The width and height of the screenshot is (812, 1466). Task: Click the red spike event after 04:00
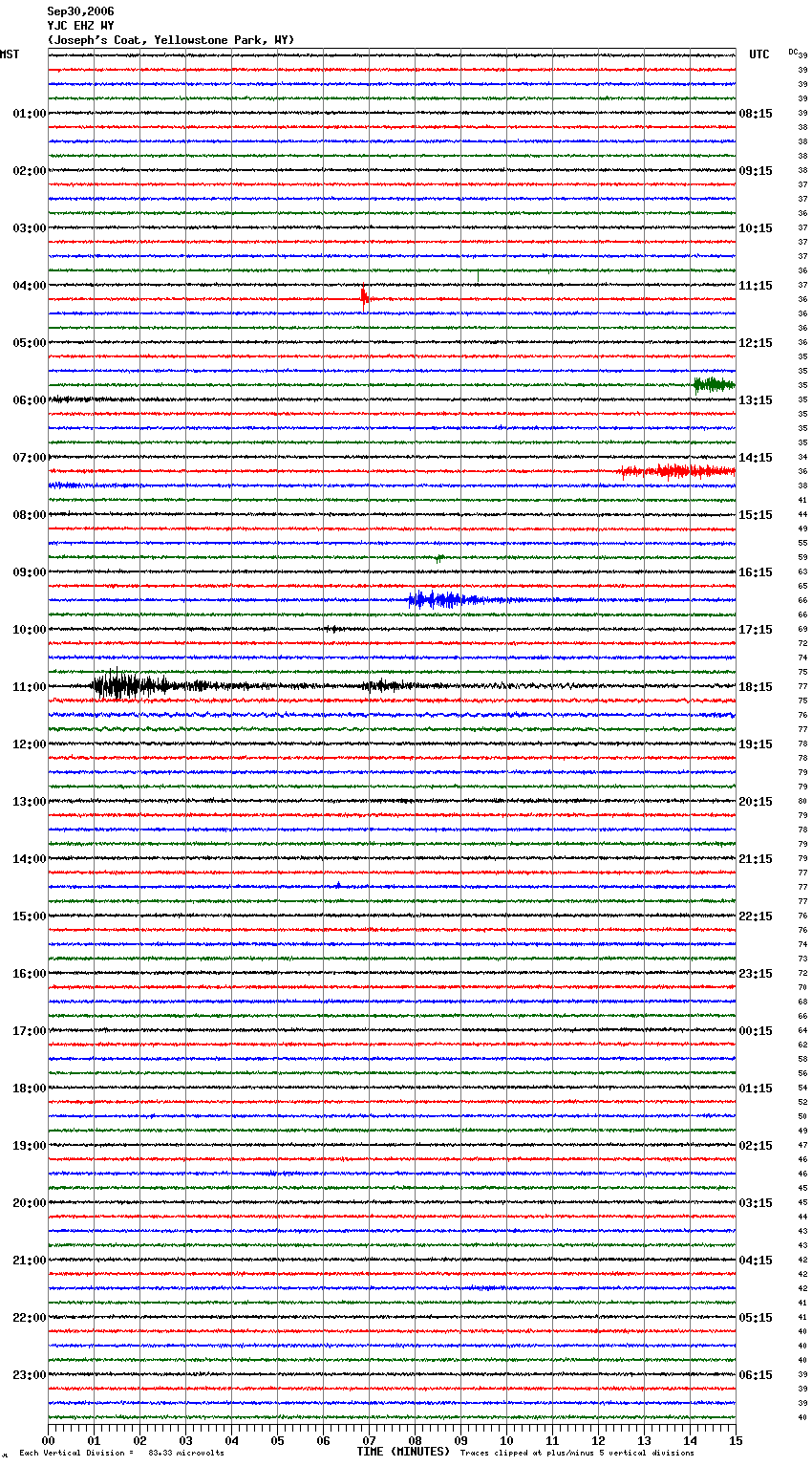365,298
